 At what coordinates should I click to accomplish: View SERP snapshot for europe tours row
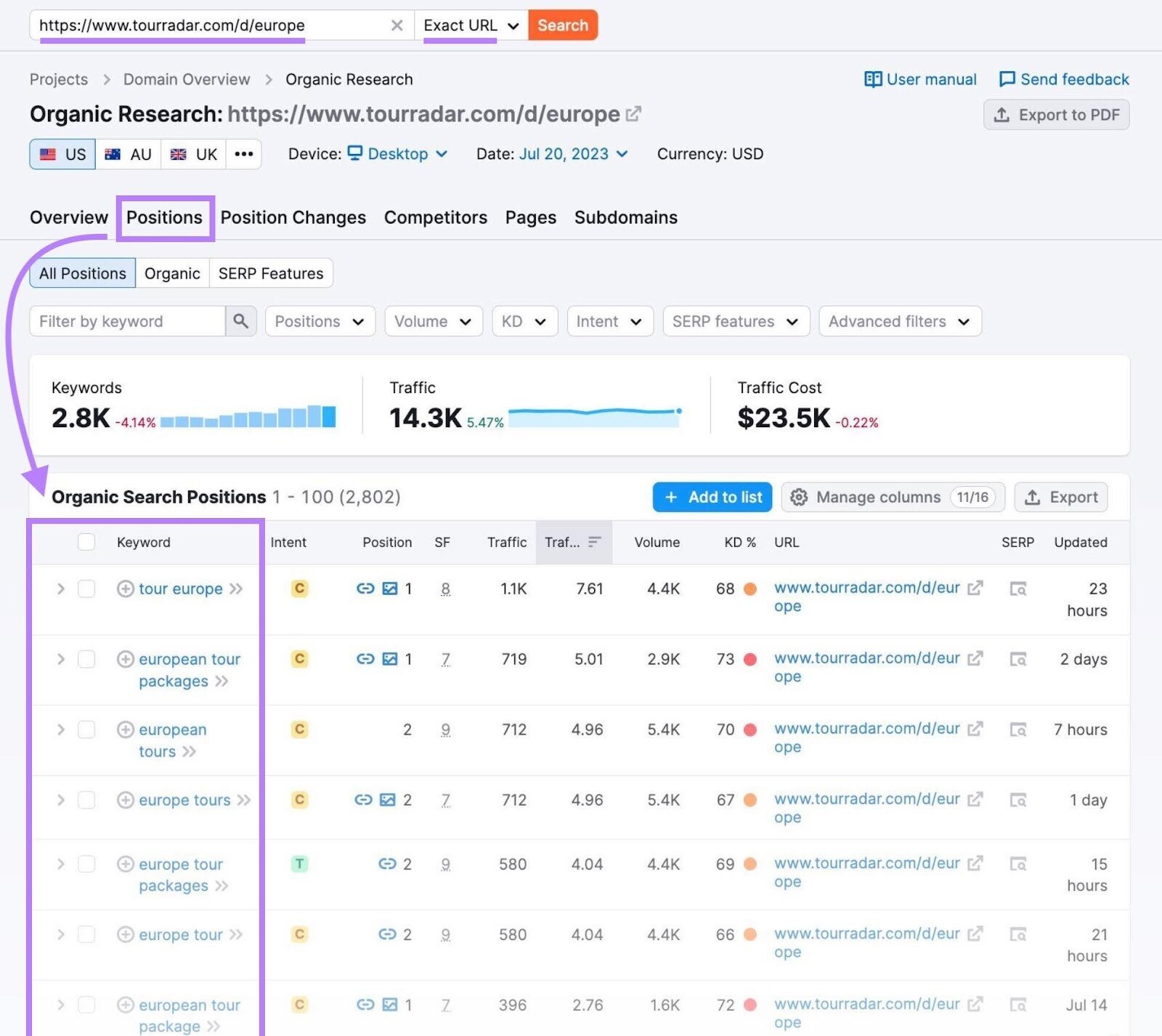pos(1018,800)
